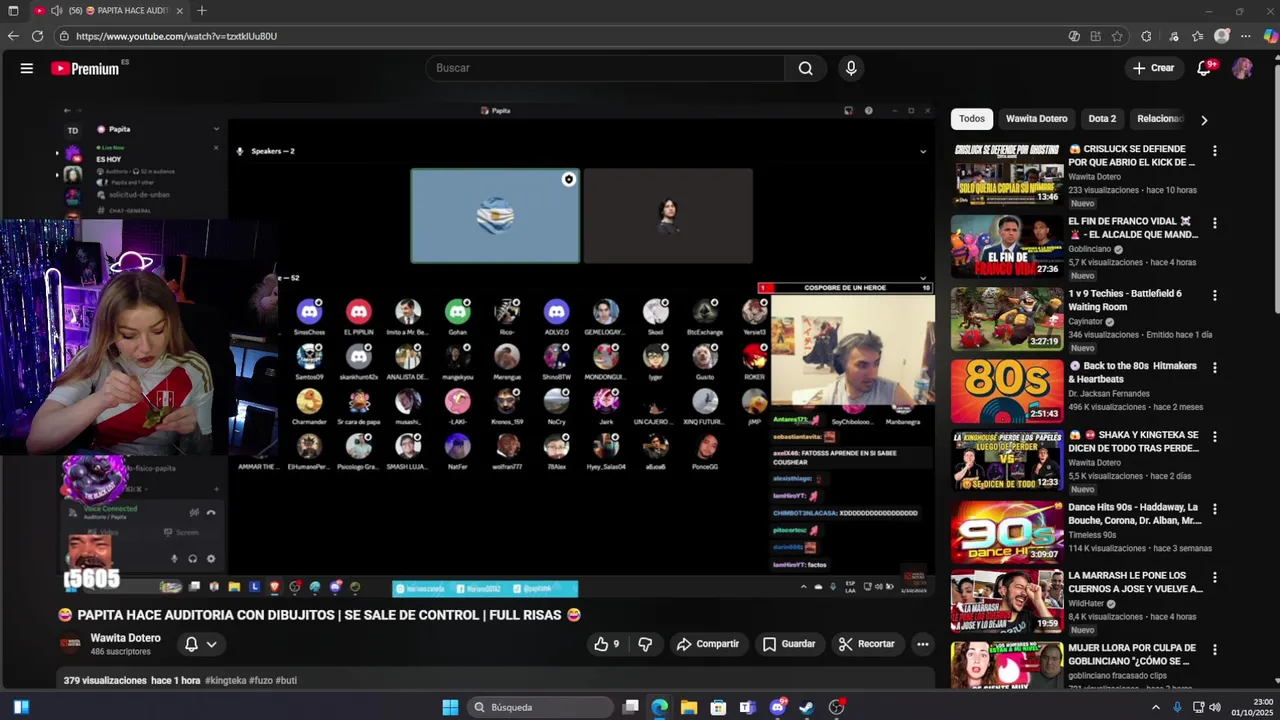Screen dimensions: 1280x720
Task: Mute the tab audio speaker icon
Action: pos(56,10)
